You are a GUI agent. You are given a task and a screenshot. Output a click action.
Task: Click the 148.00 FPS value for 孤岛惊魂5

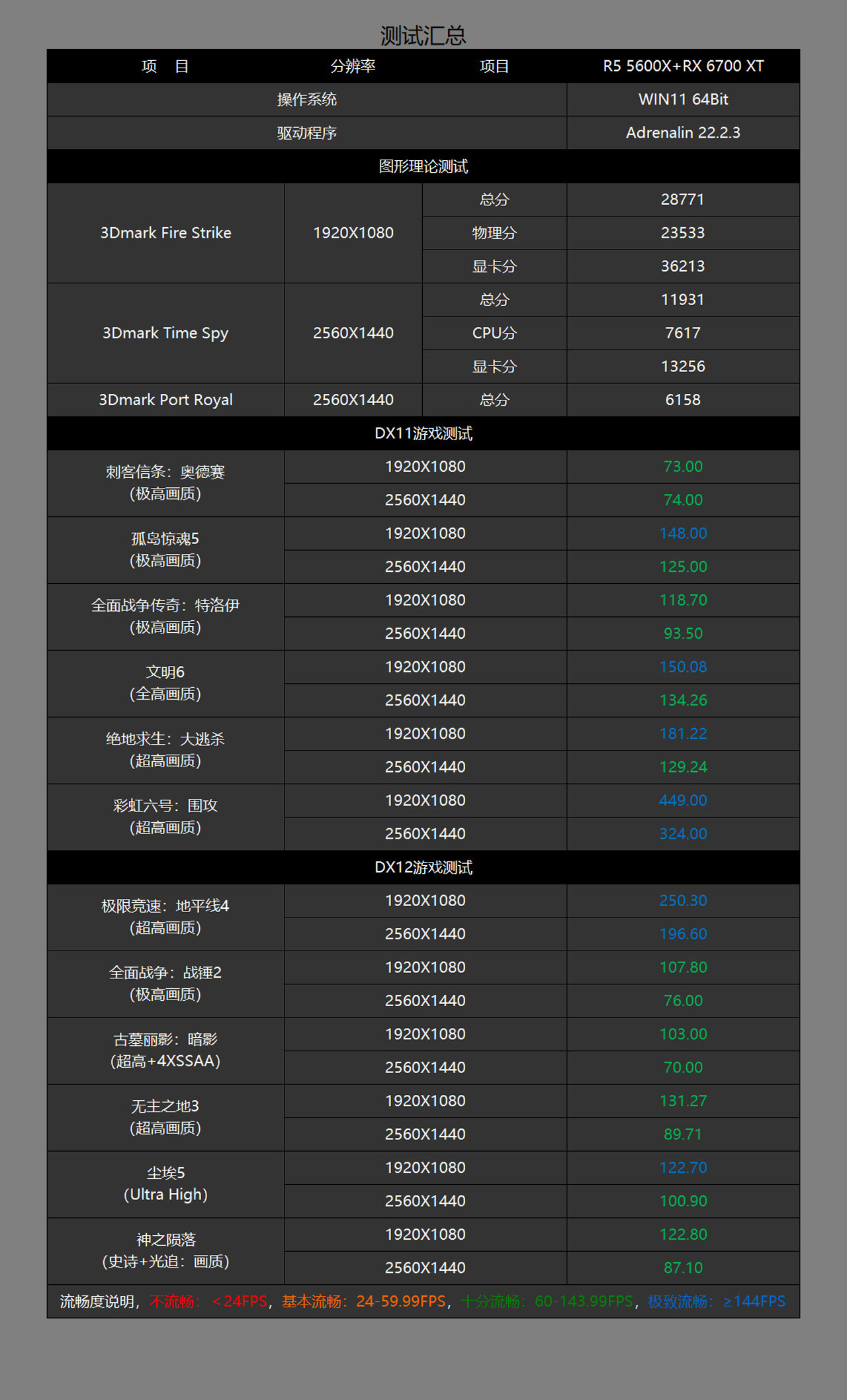(x=683, y=534)
